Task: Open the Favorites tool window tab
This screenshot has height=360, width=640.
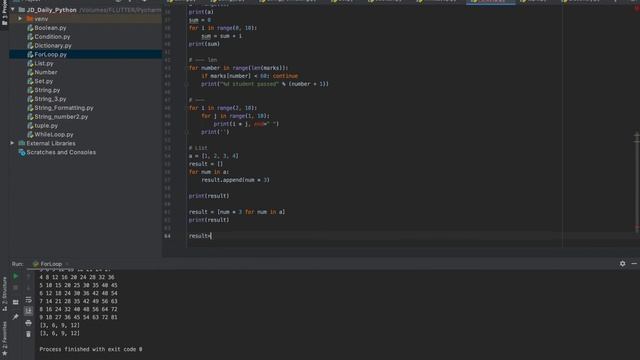Action: tap(4, 338)
